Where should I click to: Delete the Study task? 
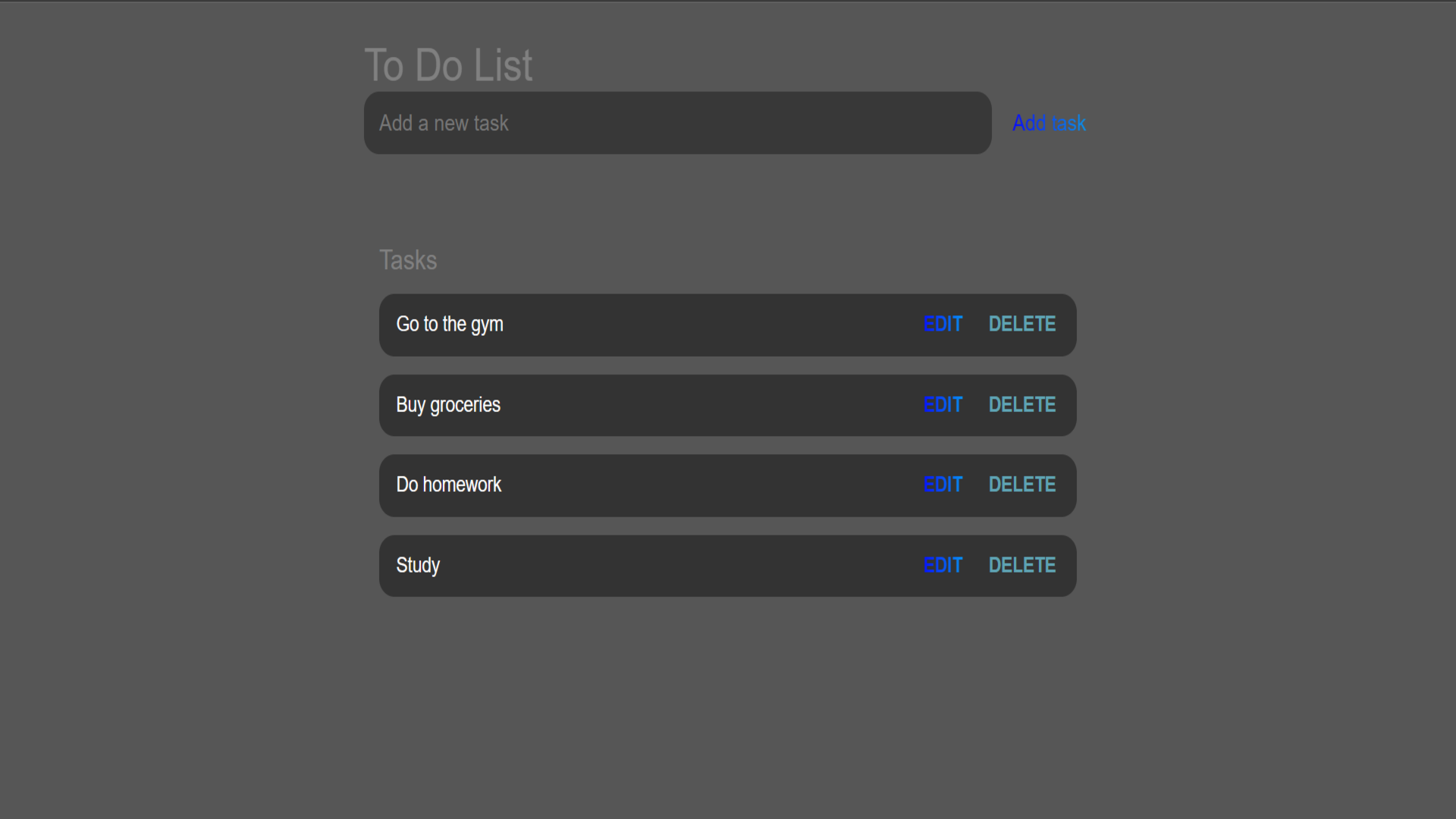pyautogui.click(x=1021, y=566)
